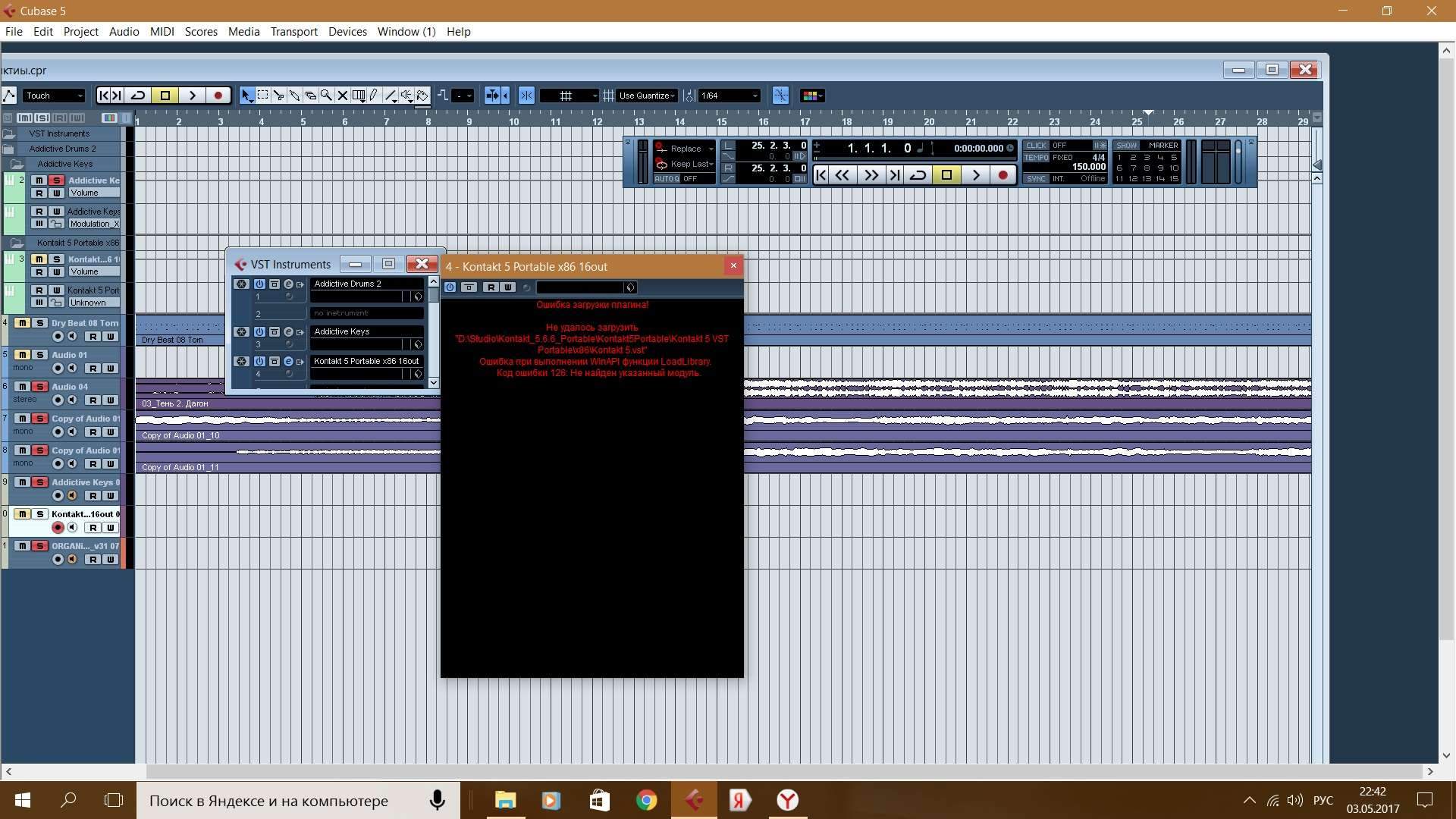Expand the 1/64 quantize value dropdown

tap(729, 96)
